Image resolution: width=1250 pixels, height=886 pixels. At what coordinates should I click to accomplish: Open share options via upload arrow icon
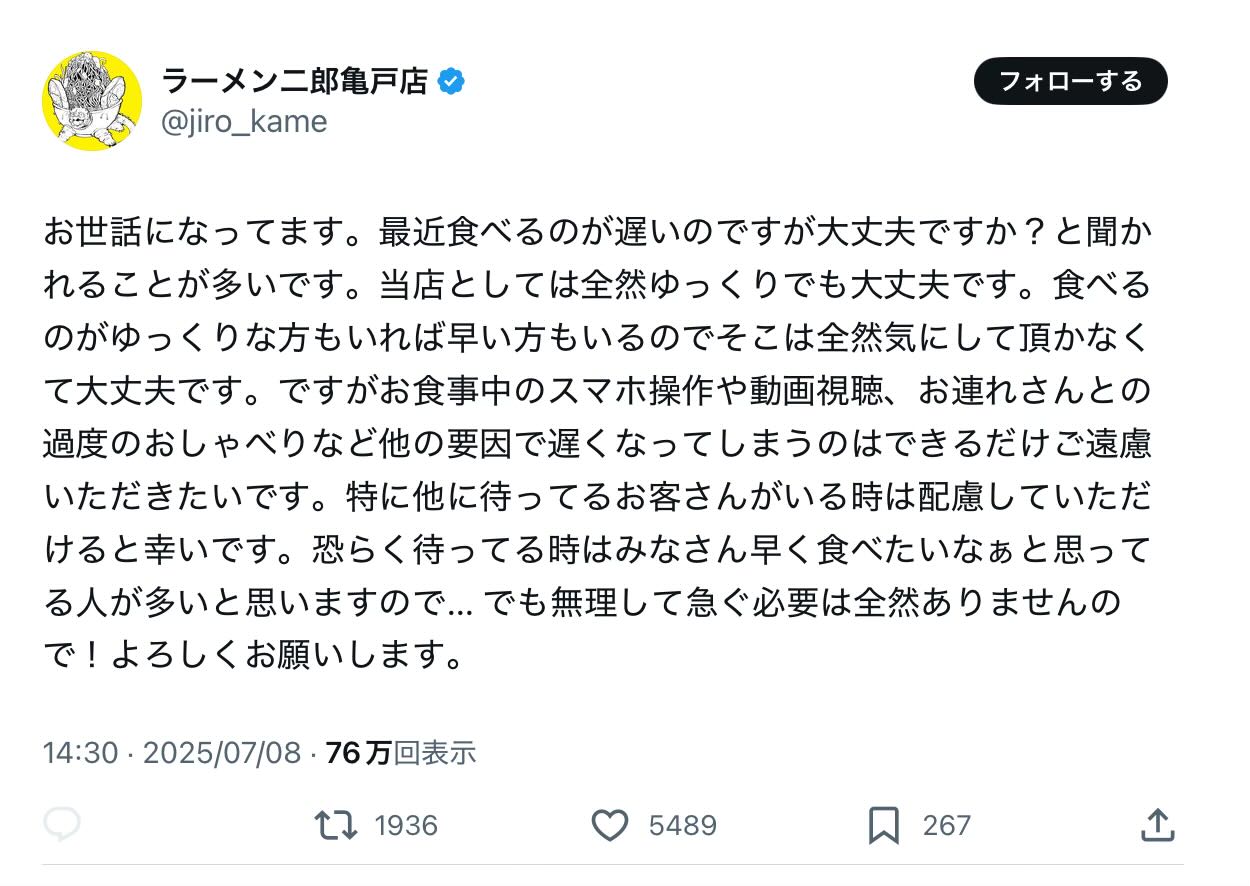click(1157, 824)
